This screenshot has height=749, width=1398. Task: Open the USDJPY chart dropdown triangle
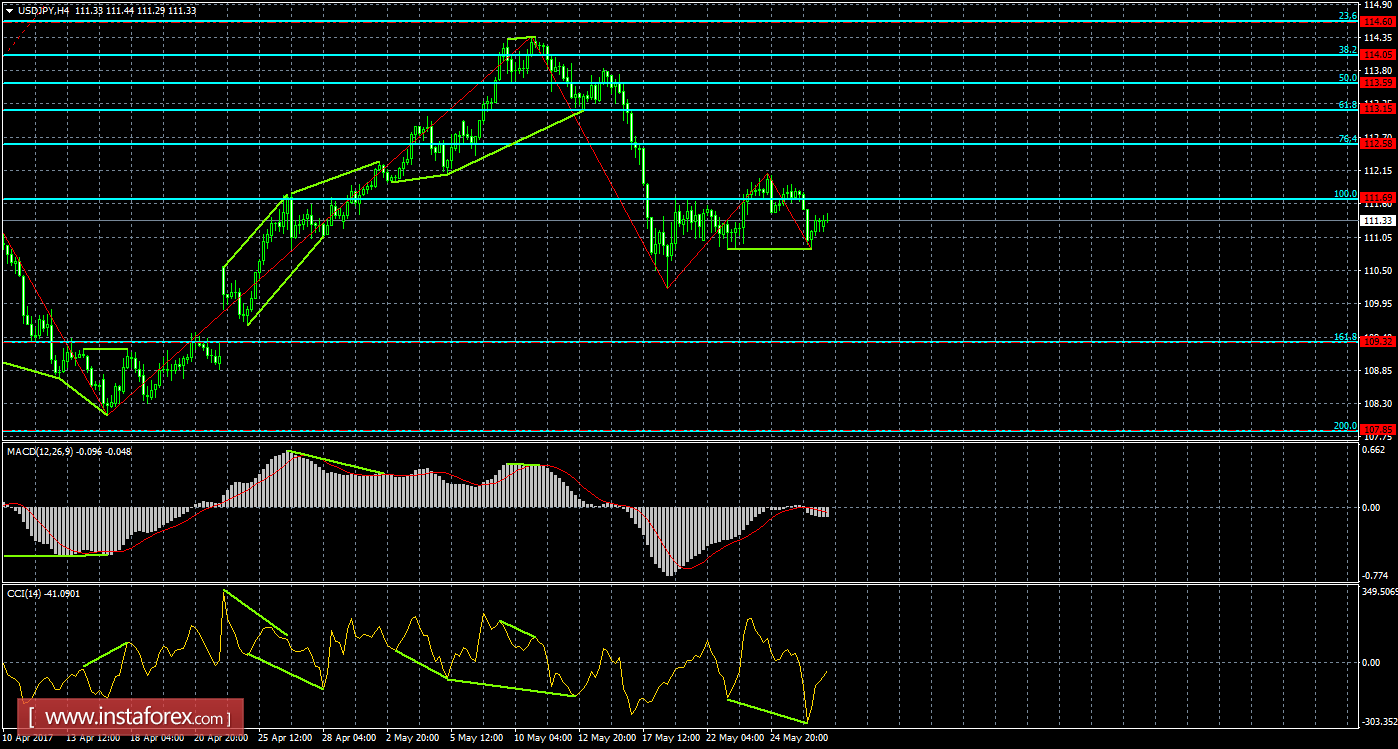coord(10,10)
